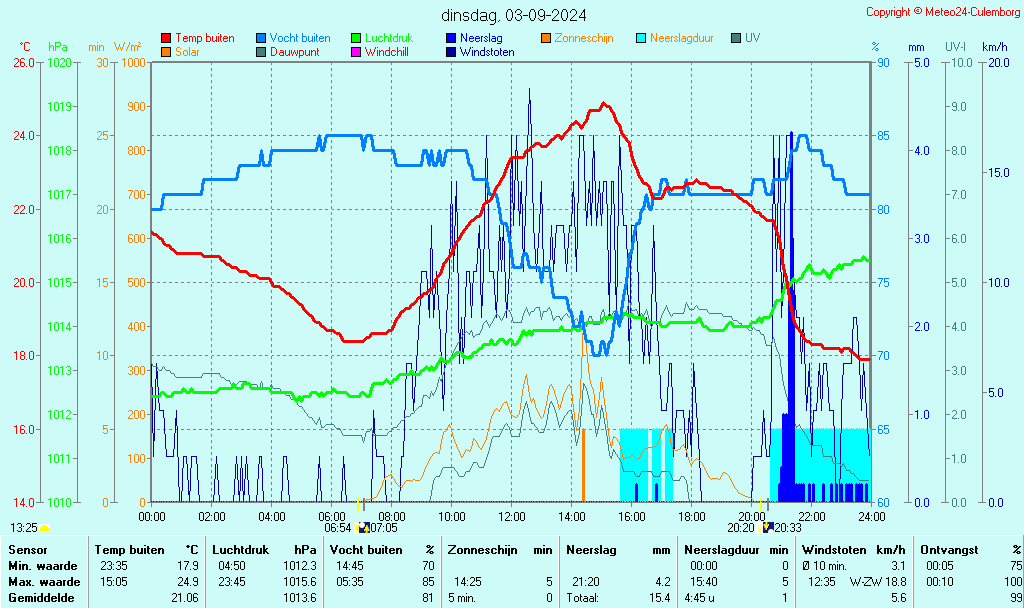Image resolution: width=1026 pixels, height=608 pixels.
Task: Click the dark Windstoten legend square
Action: coord(451,51)
